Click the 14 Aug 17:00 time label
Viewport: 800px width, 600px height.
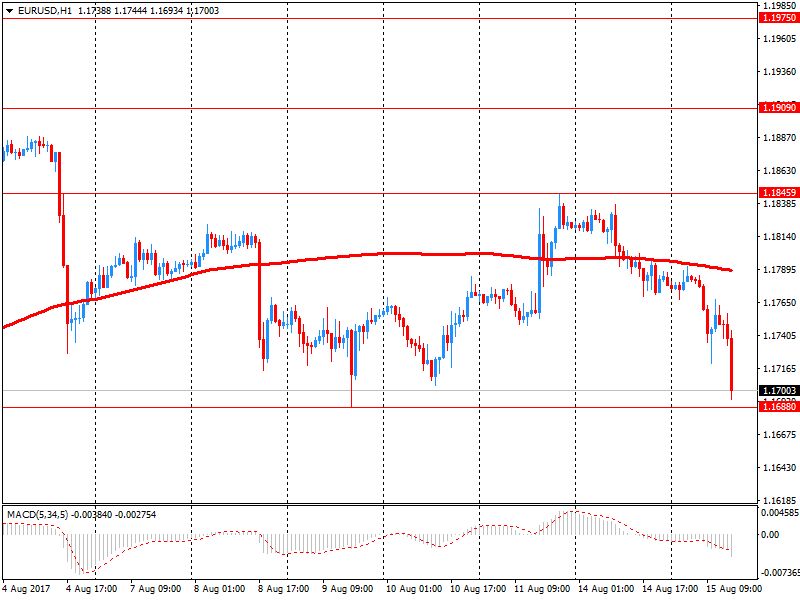[x=670, y=589]
